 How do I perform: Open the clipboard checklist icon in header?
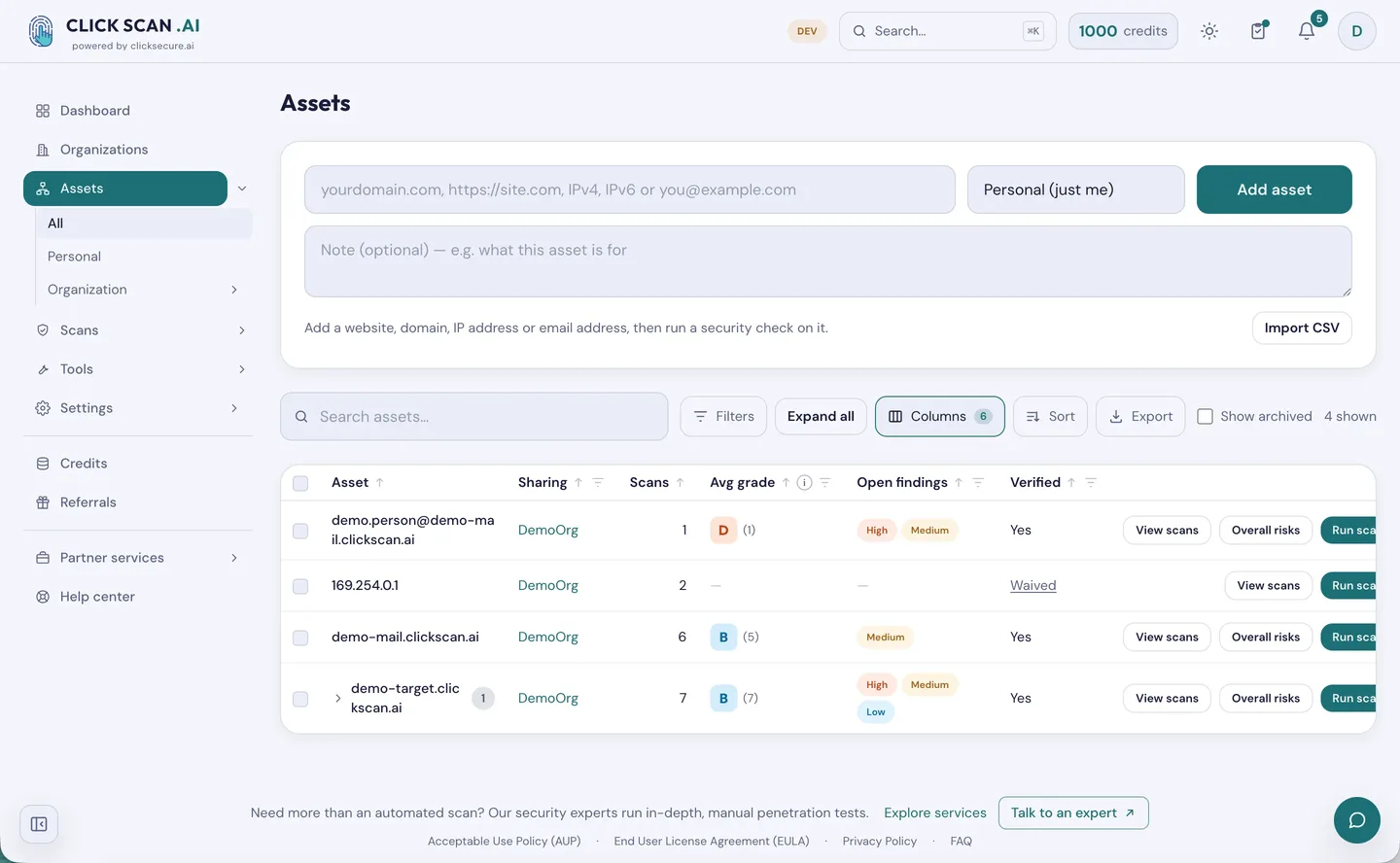pos(1258,31)
